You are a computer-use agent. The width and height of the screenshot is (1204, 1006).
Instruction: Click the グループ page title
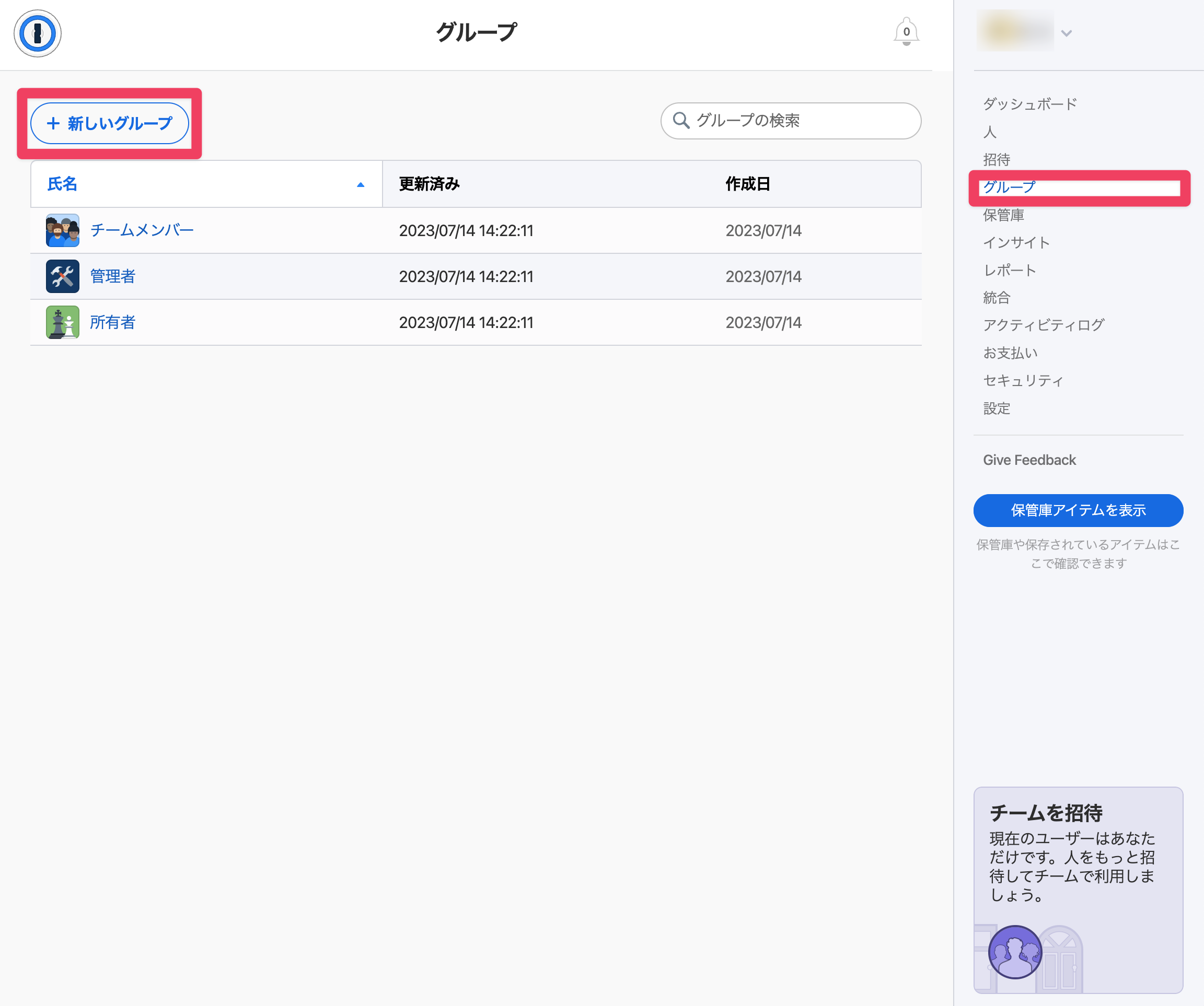(x=477, y=32)
